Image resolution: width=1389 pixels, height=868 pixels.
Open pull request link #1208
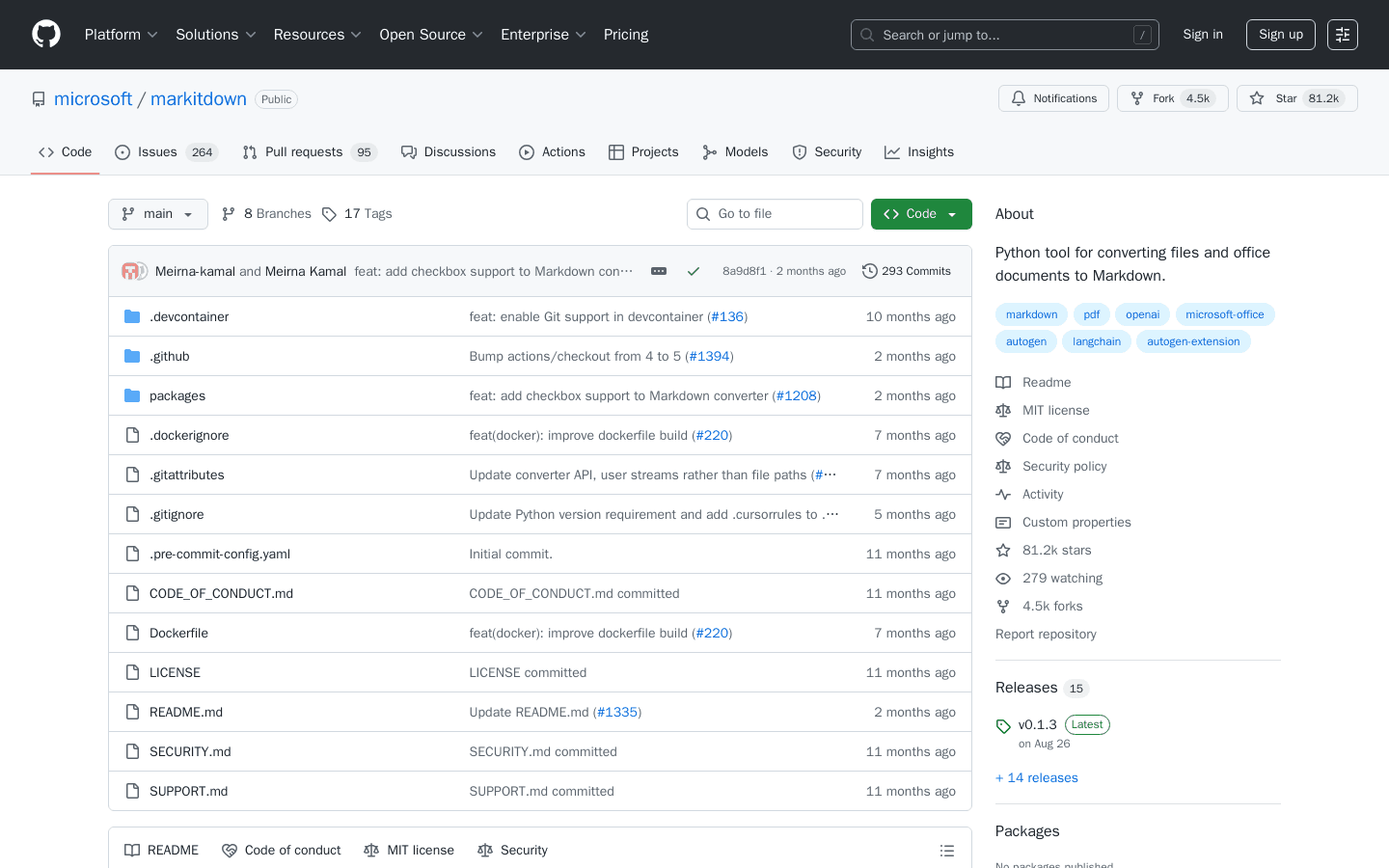[x=797, y=395]
